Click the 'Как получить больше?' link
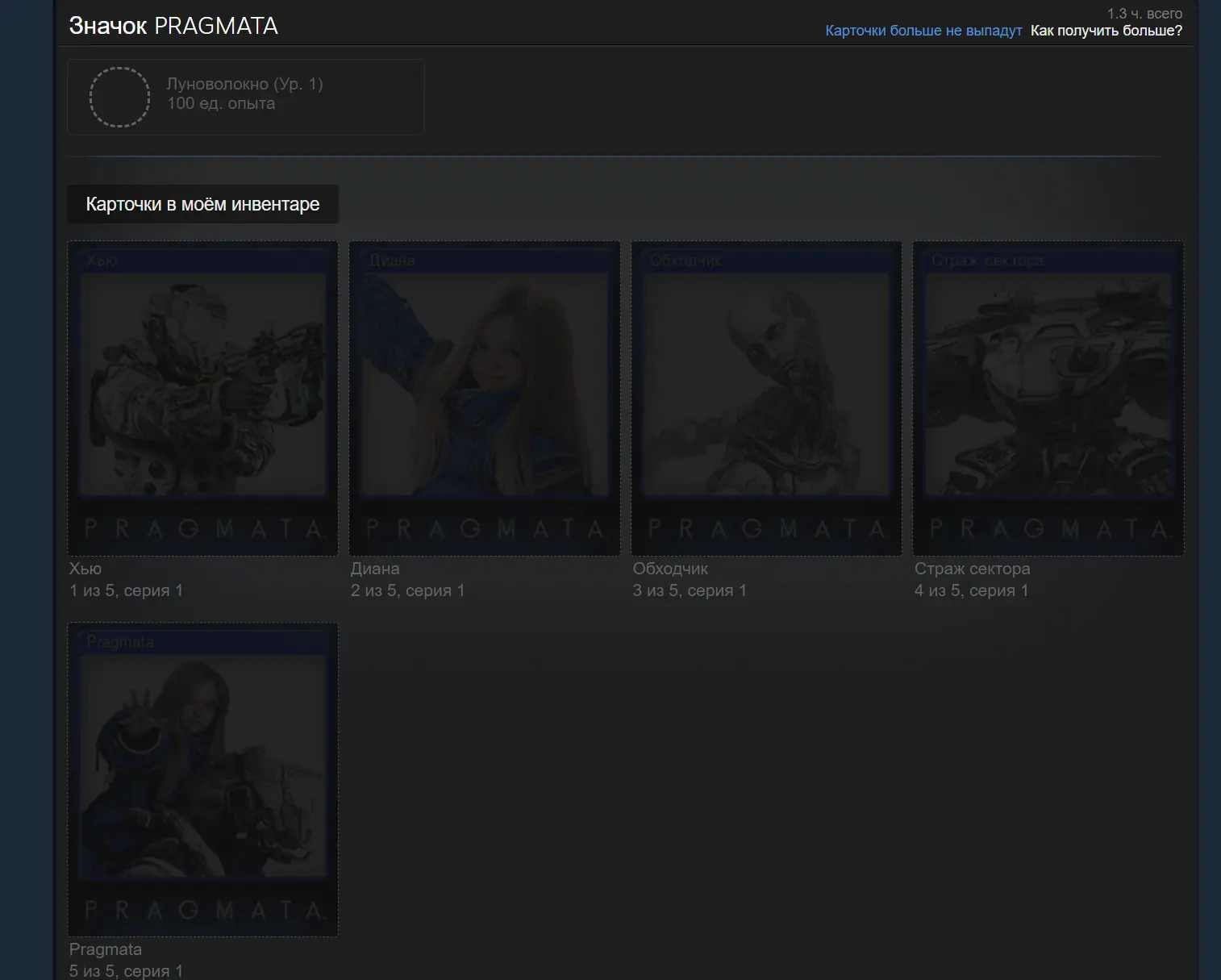Viewport: 1221px width, 980px height. (1106, 31)
